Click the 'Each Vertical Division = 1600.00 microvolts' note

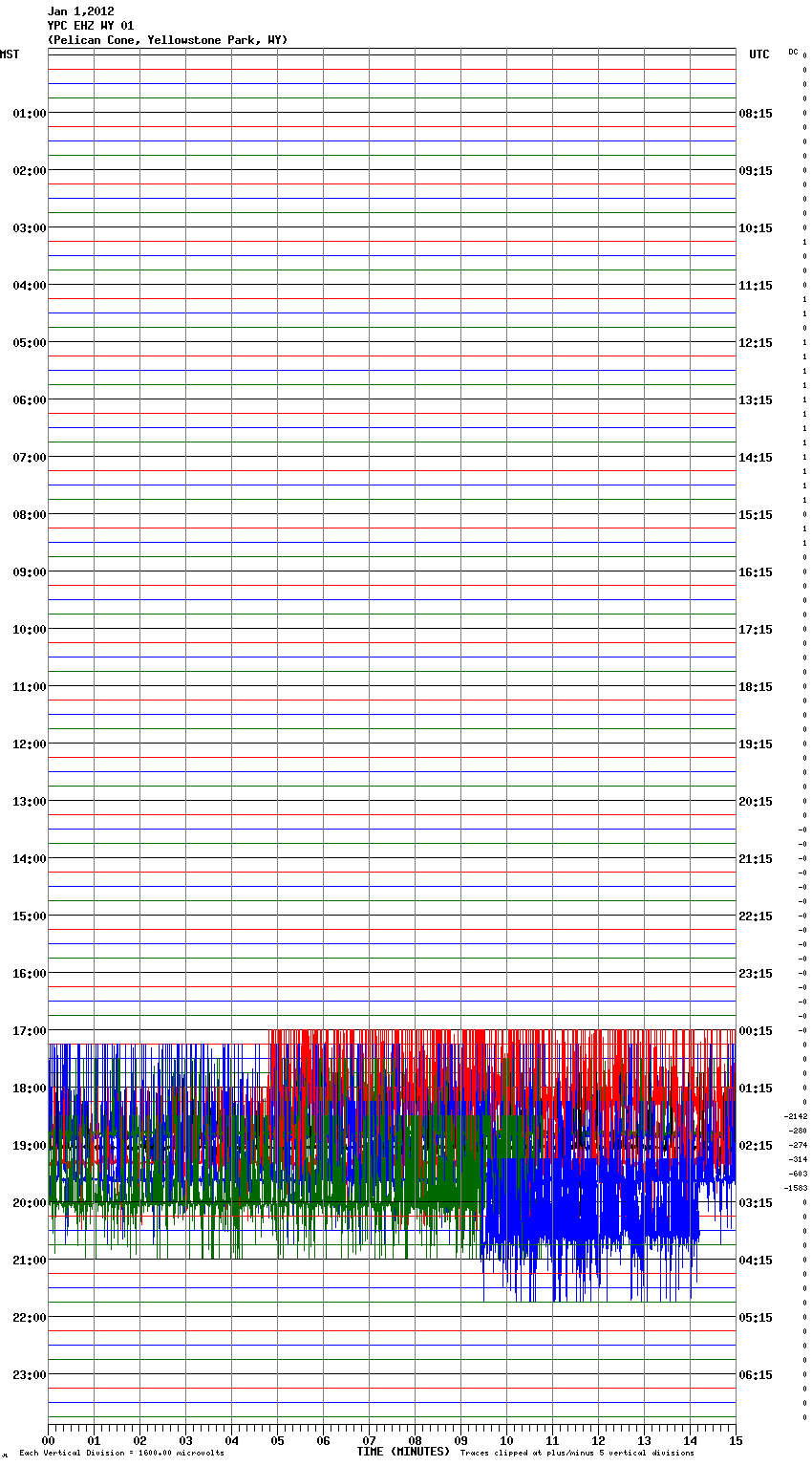click(121, 1454)
